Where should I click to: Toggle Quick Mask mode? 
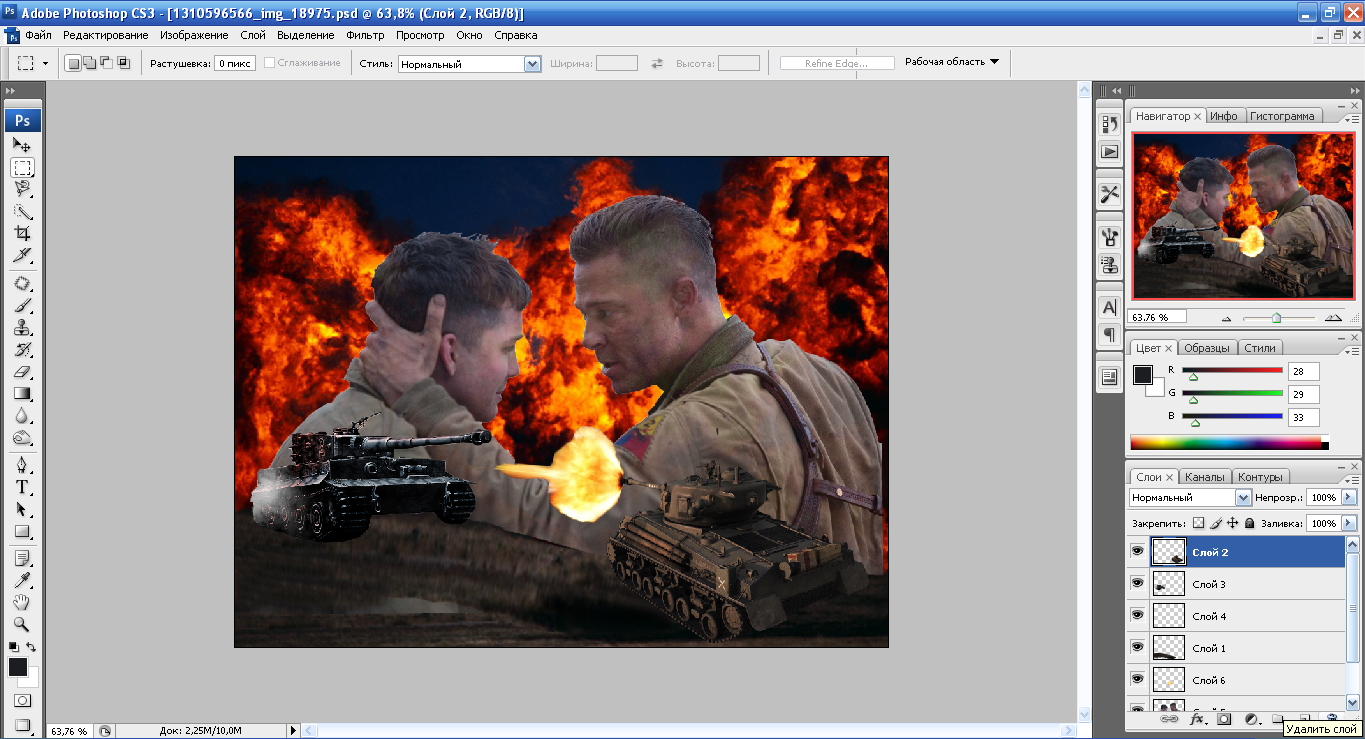22,701
